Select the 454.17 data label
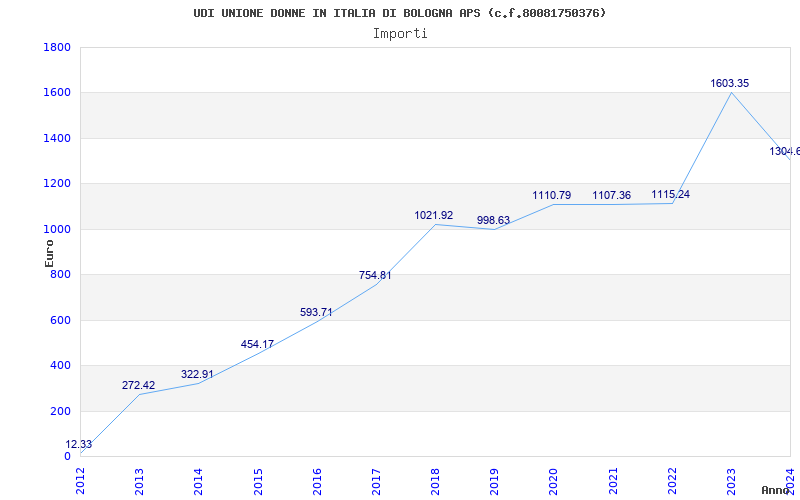This screenshot has height=500, width=800. click(x=257, y=344)
